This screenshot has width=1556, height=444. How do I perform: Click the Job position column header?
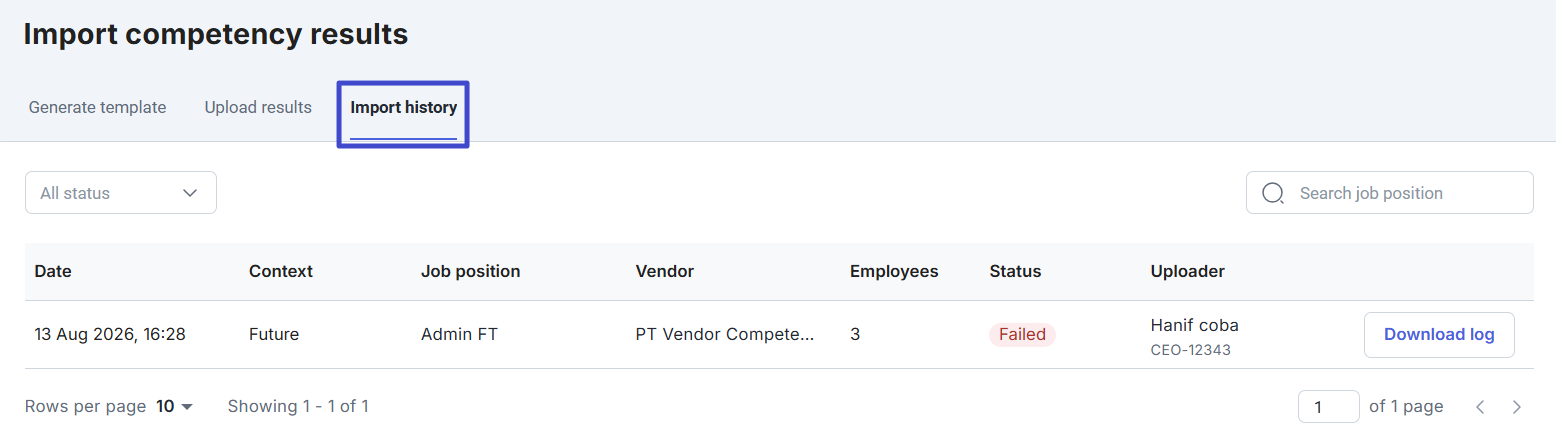tap(471, 271)
